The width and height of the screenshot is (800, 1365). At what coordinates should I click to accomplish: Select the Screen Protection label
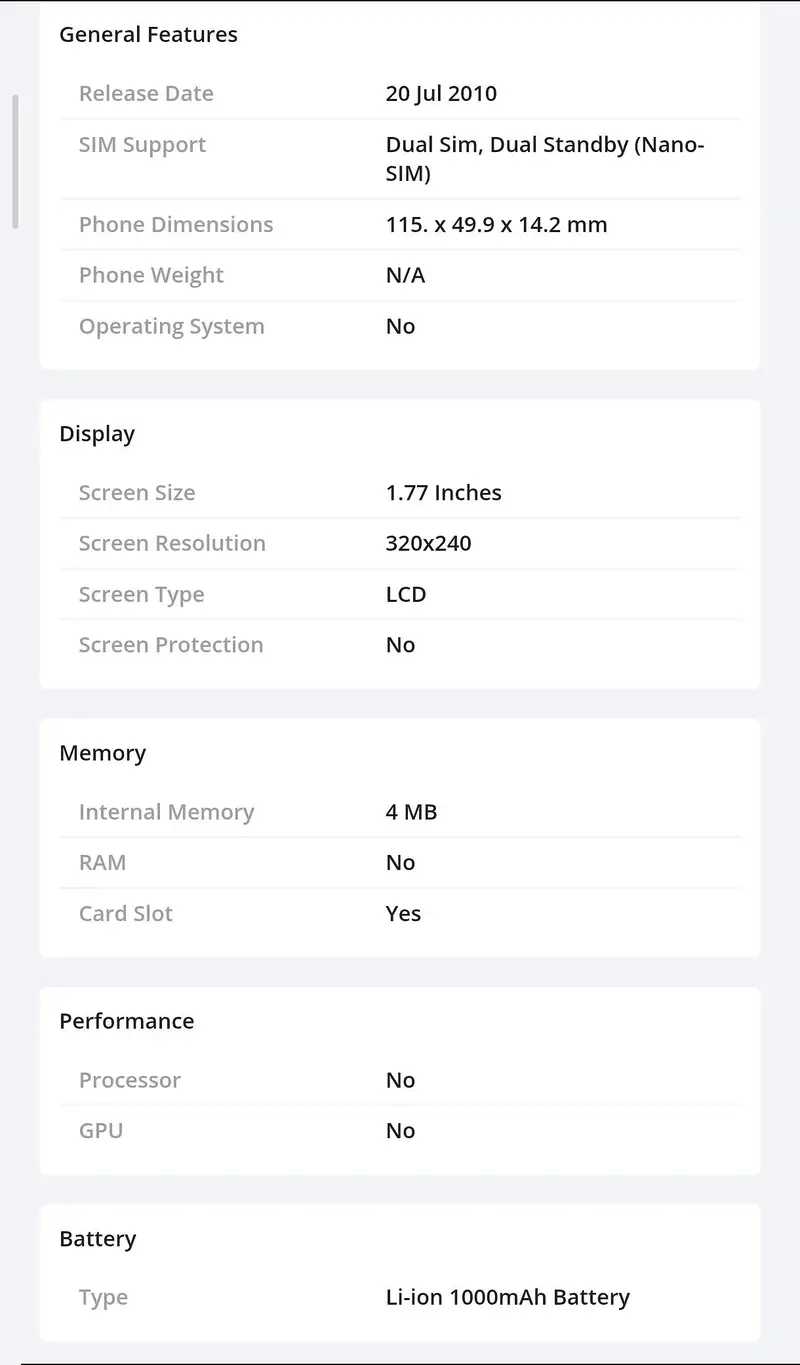pos(171,645)
